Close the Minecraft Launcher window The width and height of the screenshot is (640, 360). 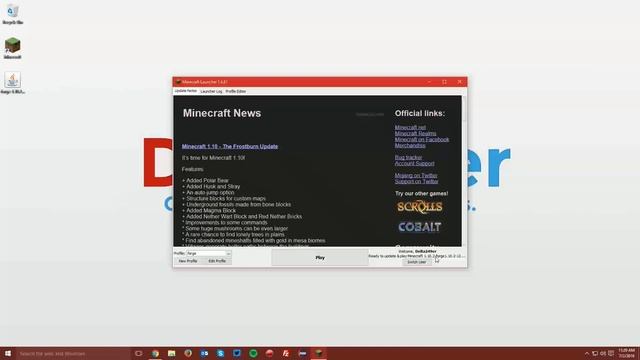click(x=460, y=82)
